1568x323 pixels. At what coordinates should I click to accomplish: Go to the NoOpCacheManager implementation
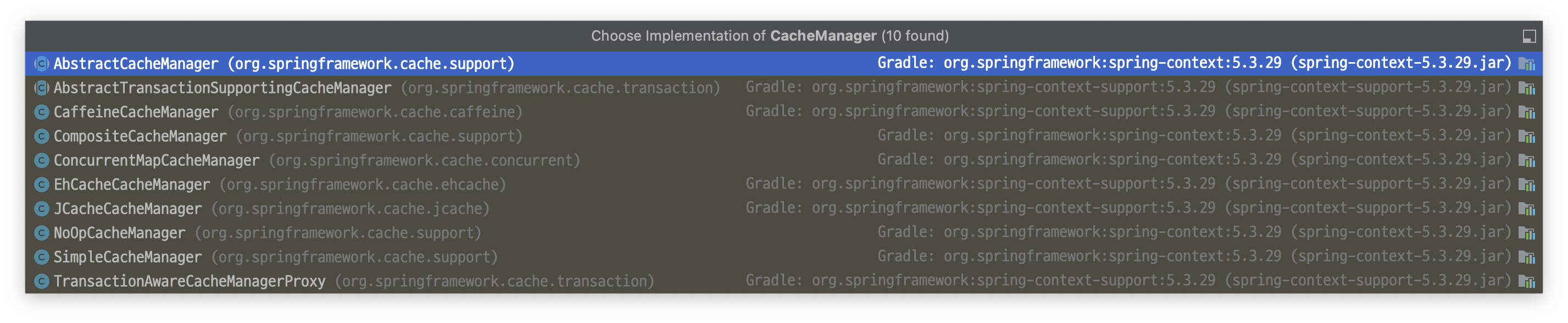pyautogui.click(x=783, y=232)
